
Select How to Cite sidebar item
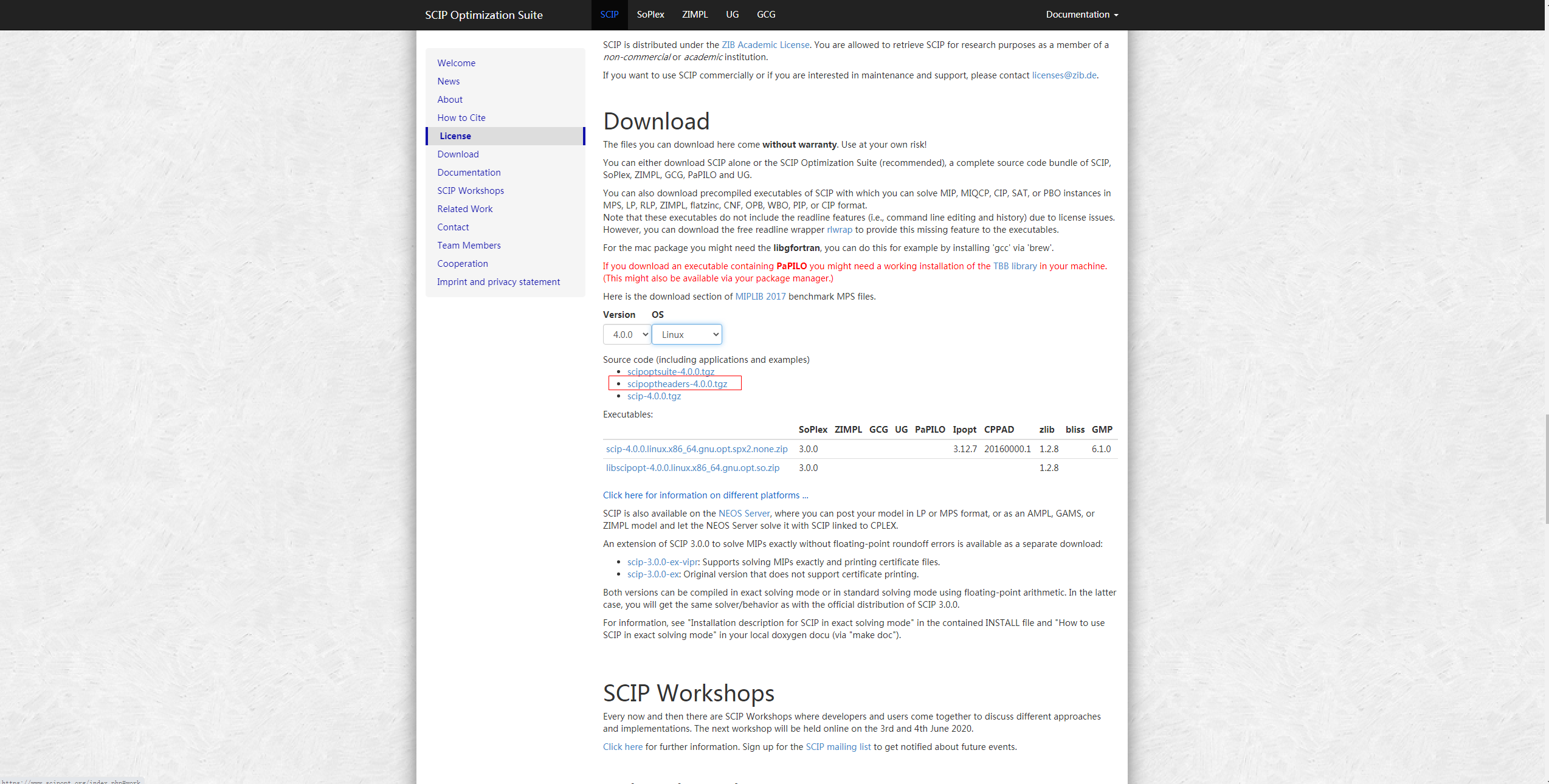tap(461, 118)
